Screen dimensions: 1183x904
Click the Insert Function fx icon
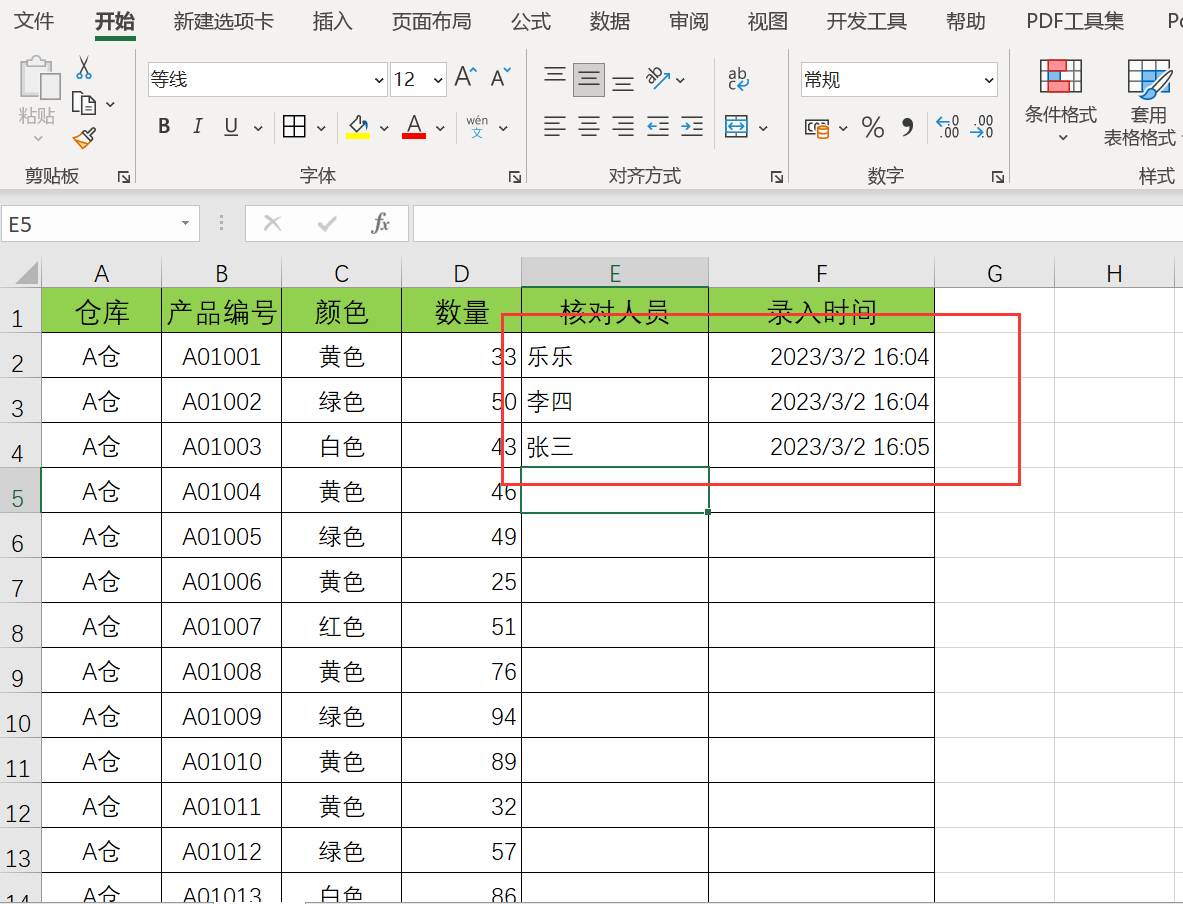coord(381,223)
